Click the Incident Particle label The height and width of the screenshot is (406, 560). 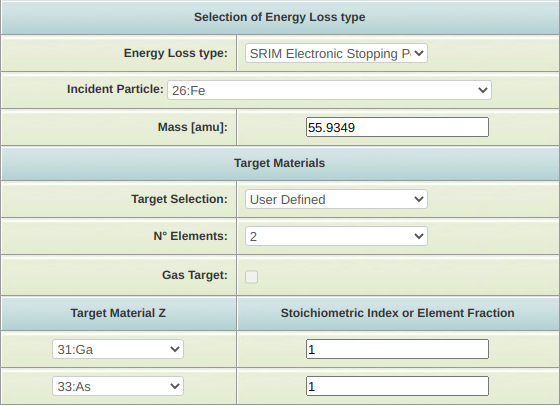pyautogui.click(x=115, y=89)
